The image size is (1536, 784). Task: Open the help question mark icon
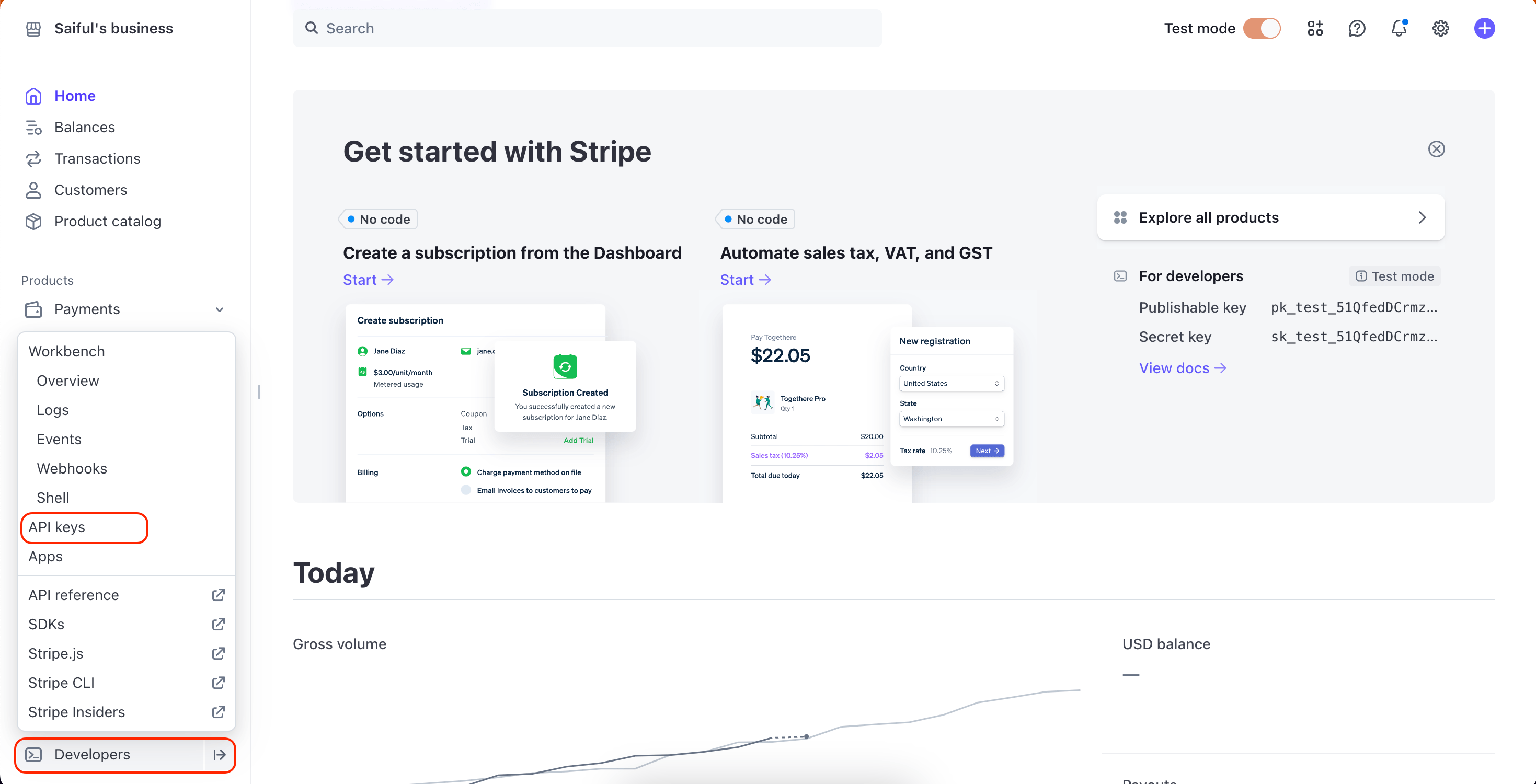pos(1357,29)
